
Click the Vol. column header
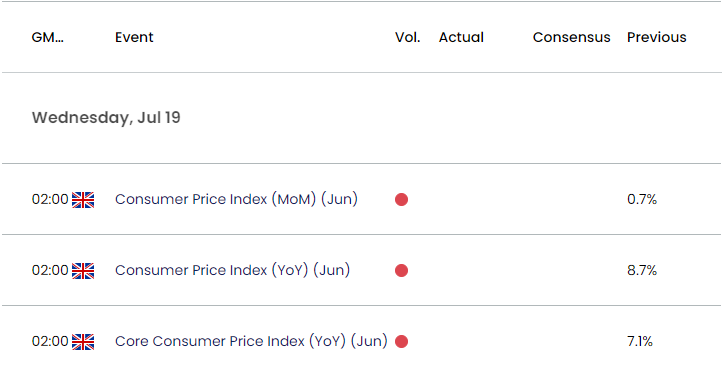pos(408,37)
